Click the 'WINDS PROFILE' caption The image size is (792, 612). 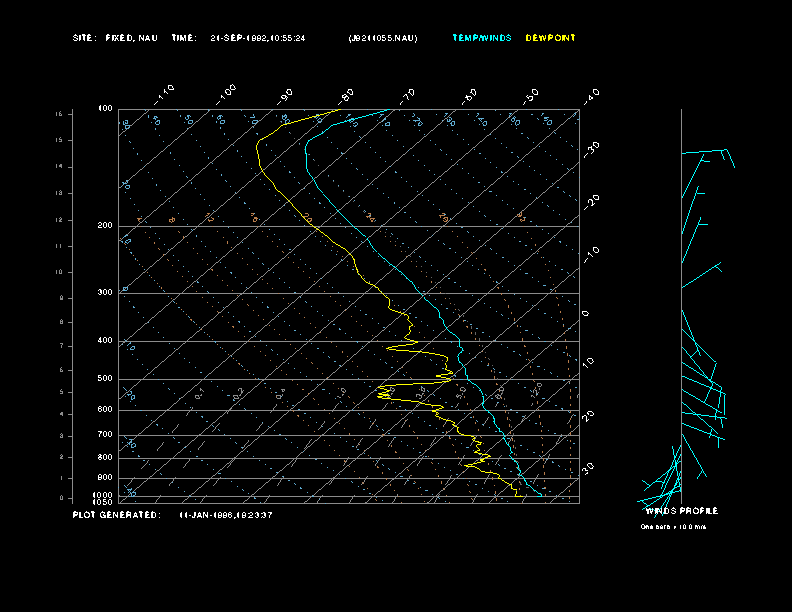pos(681,511)
